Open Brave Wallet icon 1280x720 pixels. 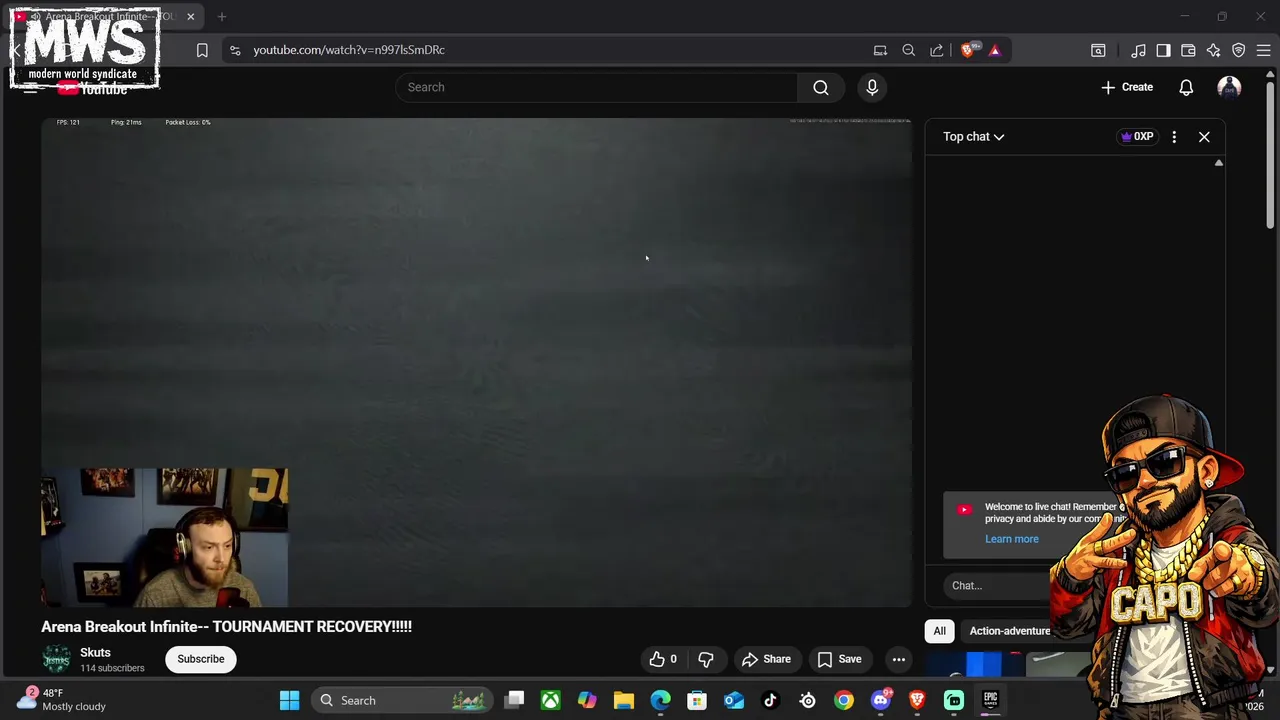point(1188,50)
